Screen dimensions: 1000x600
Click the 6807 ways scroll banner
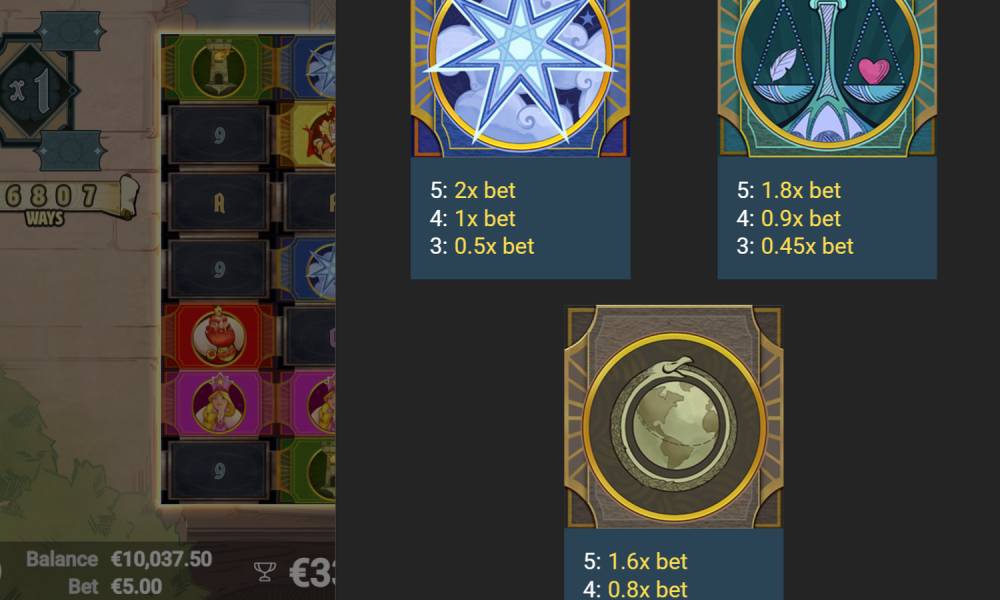(66, 199)
